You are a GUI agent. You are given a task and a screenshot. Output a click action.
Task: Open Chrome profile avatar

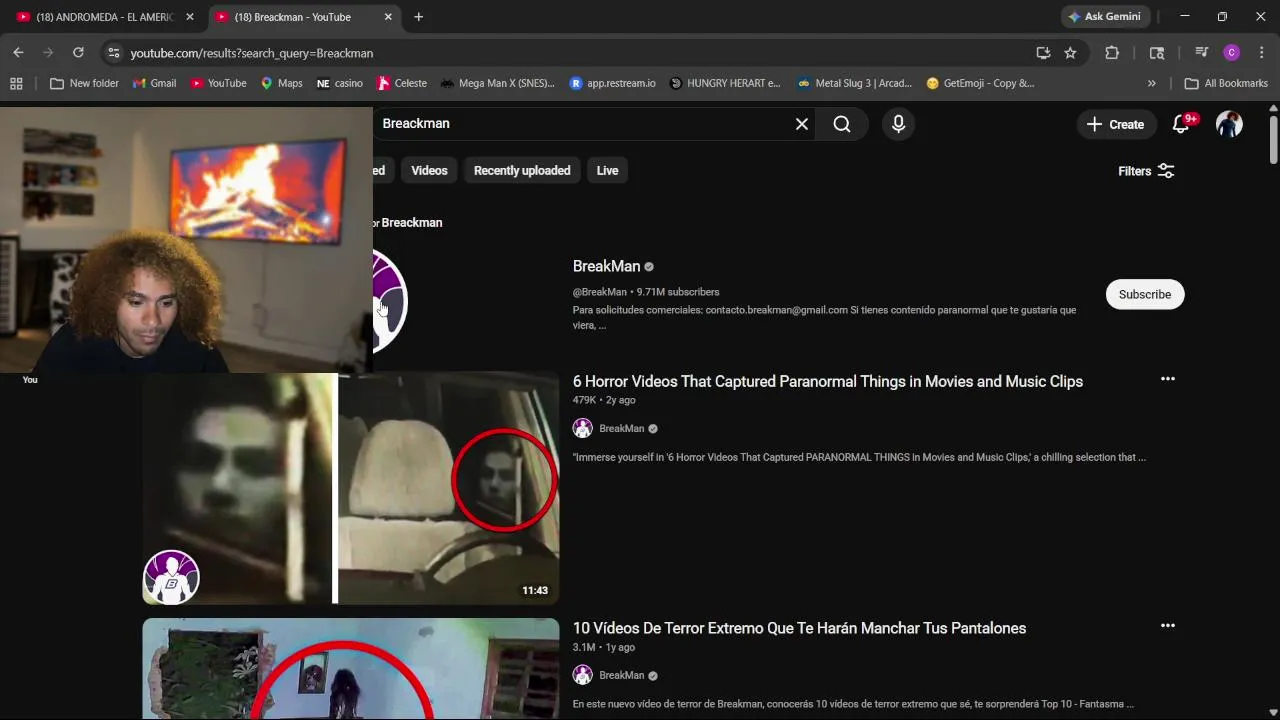click(x=1232, y=53)
